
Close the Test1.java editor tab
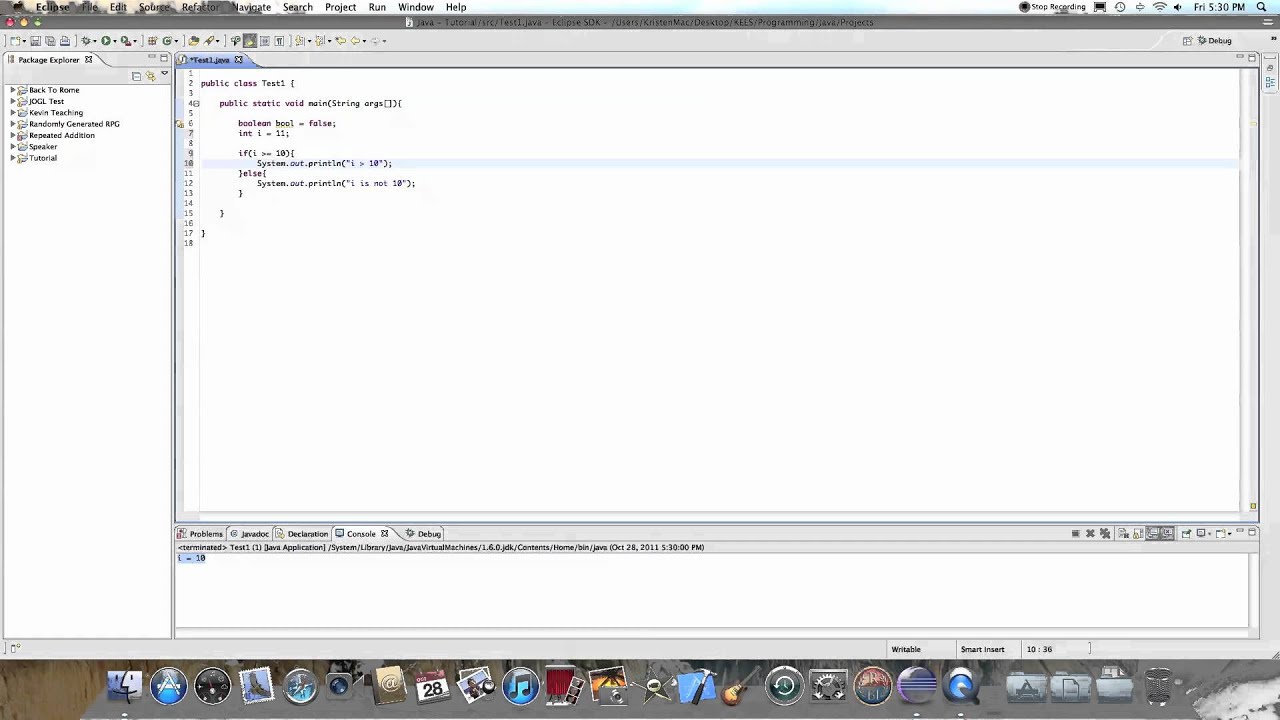[238, 60]
